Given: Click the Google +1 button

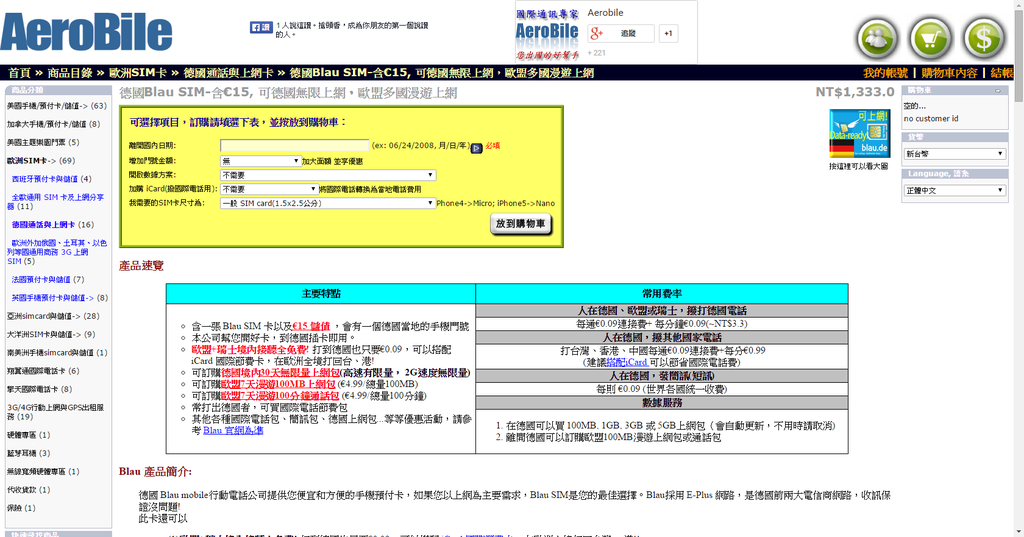Looking at the screenshot, I should point(668,33).
